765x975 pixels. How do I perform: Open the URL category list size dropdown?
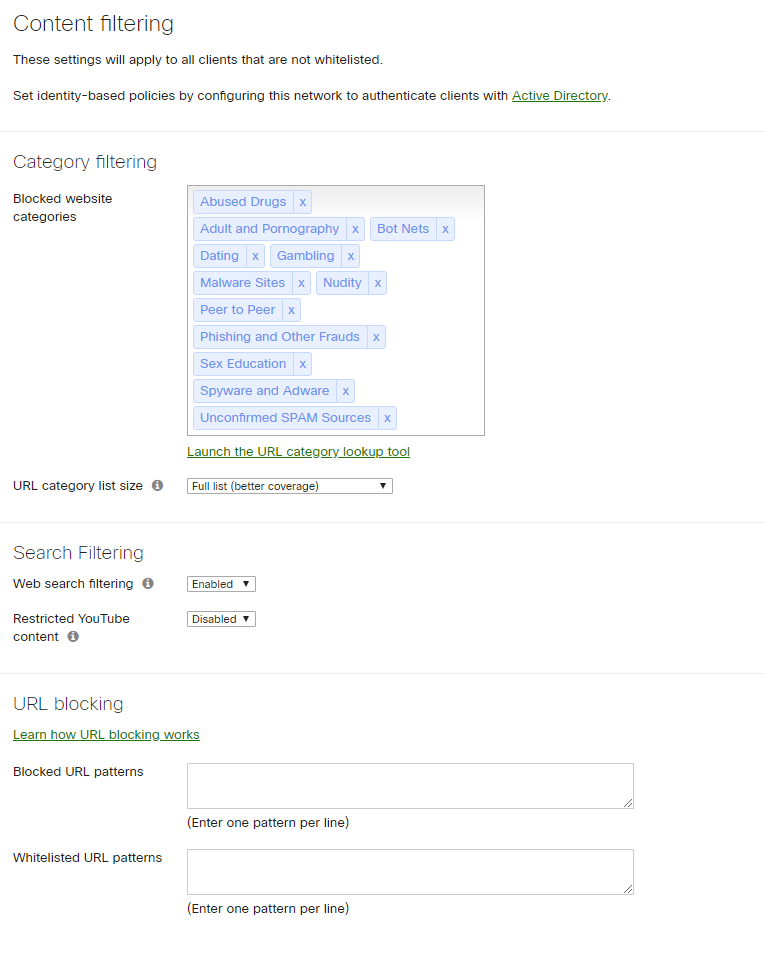289,485
